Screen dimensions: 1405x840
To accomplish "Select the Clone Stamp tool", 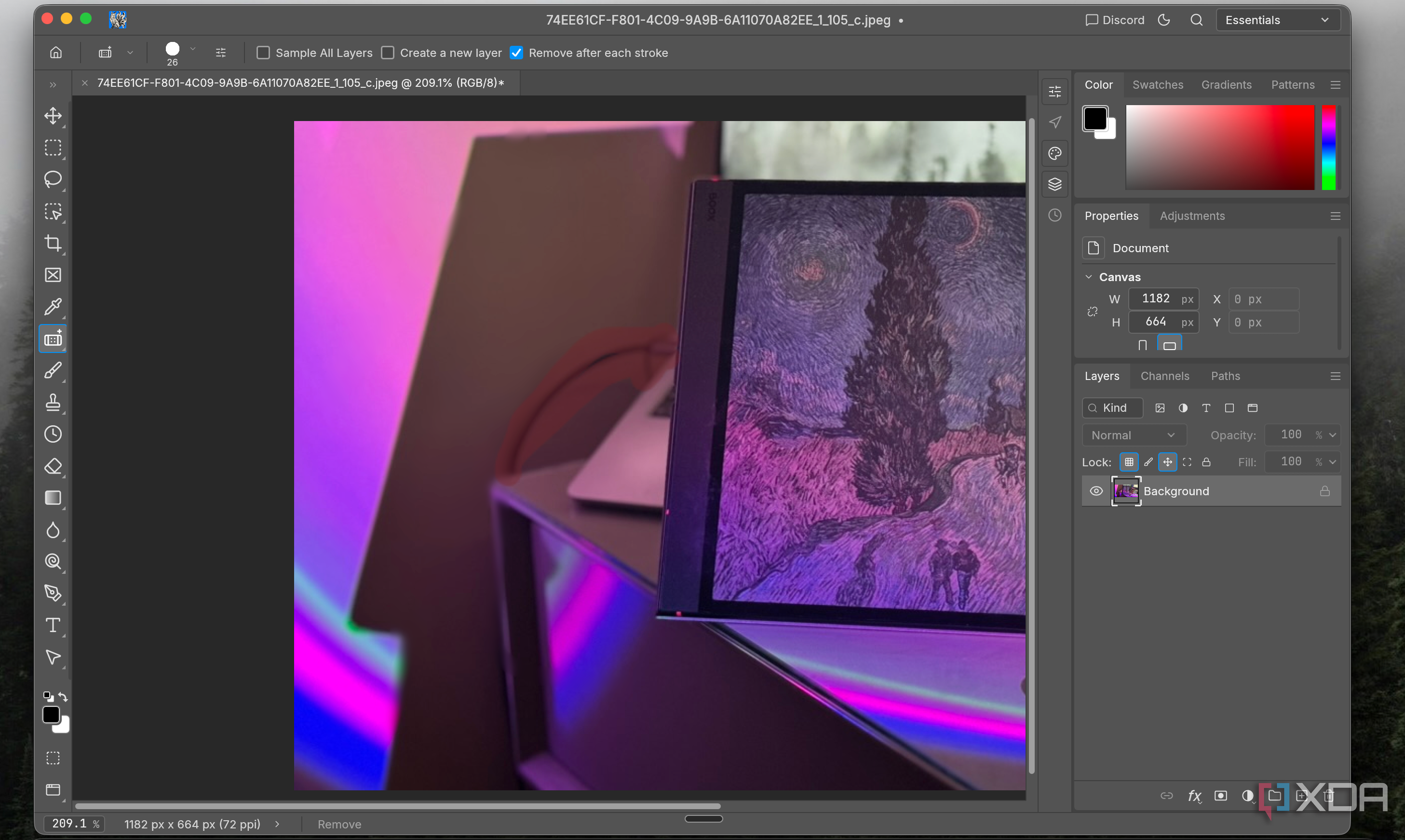I will coord(53,403).
